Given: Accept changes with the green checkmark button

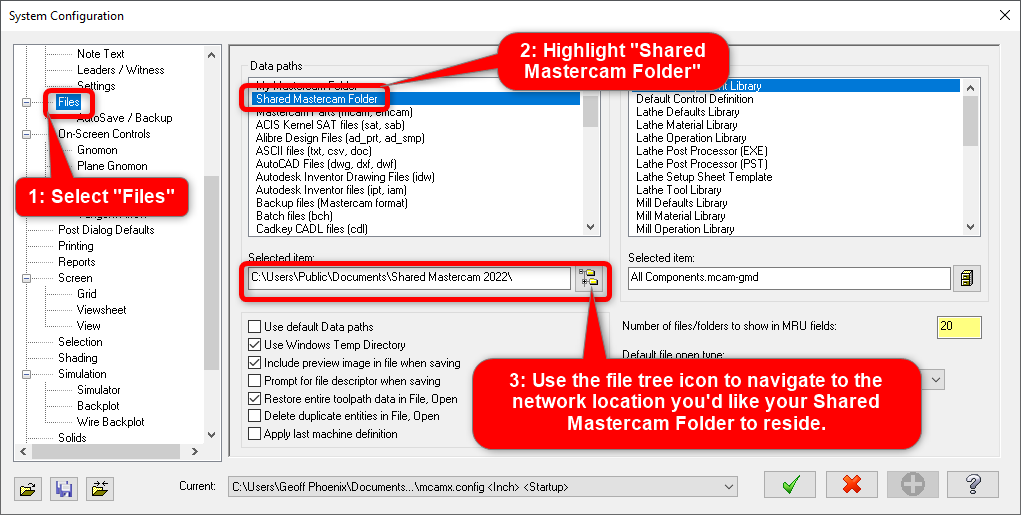Looking at the screenshot, I should (790, 485).
